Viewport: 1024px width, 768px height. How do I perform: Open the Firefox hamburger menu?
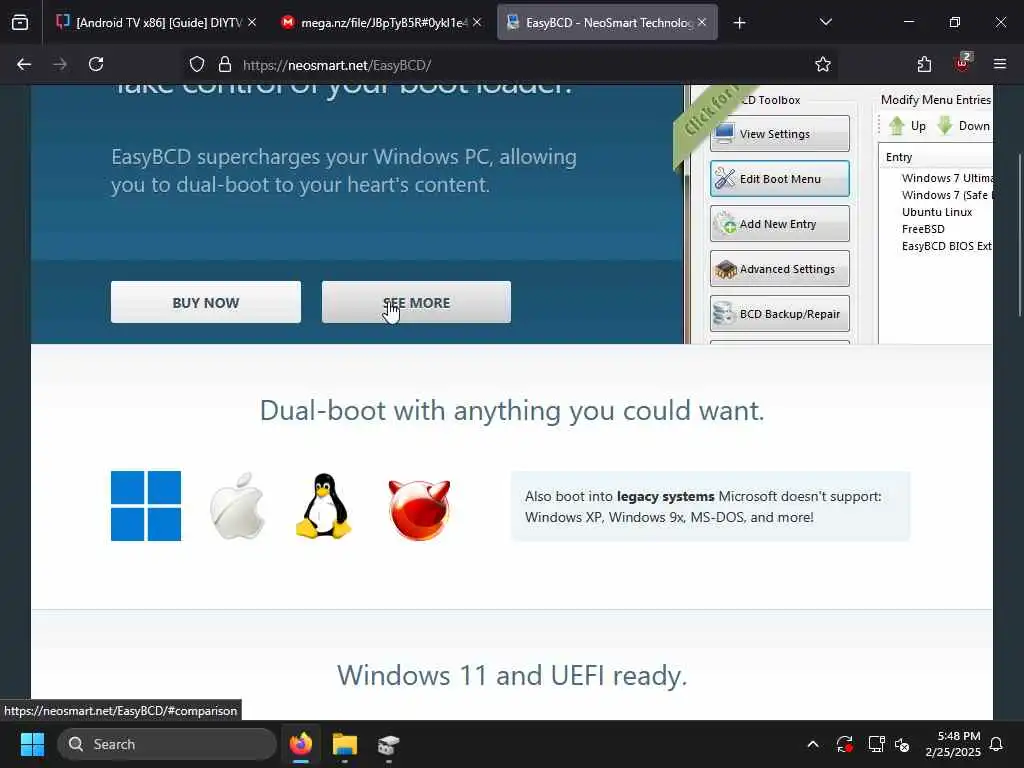click(x=1000, y=64)
